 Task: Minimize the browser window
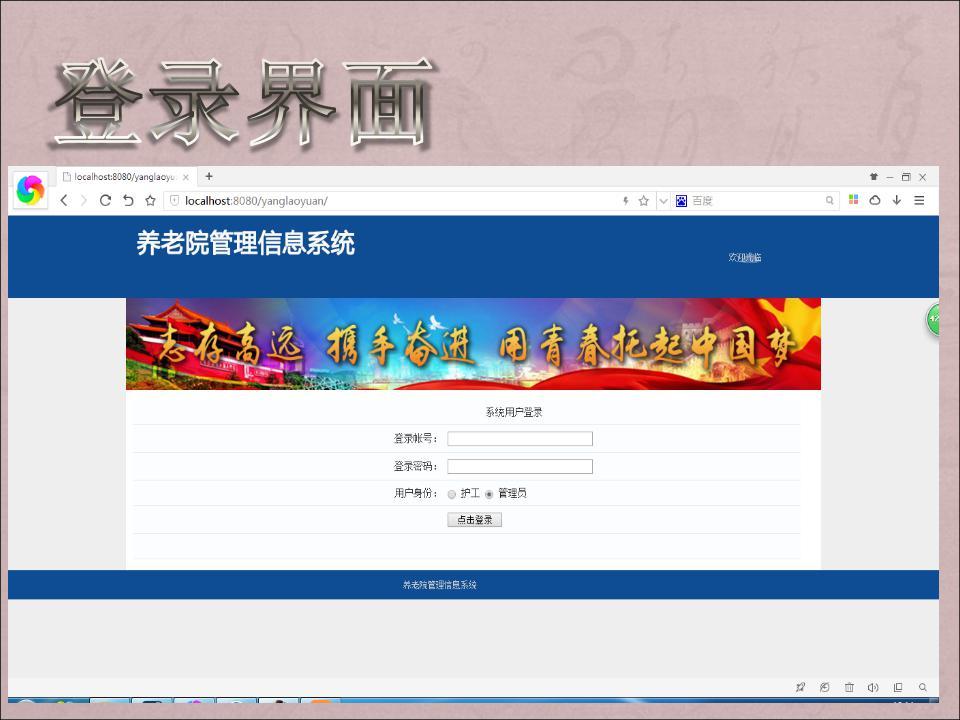pos(890,177)
